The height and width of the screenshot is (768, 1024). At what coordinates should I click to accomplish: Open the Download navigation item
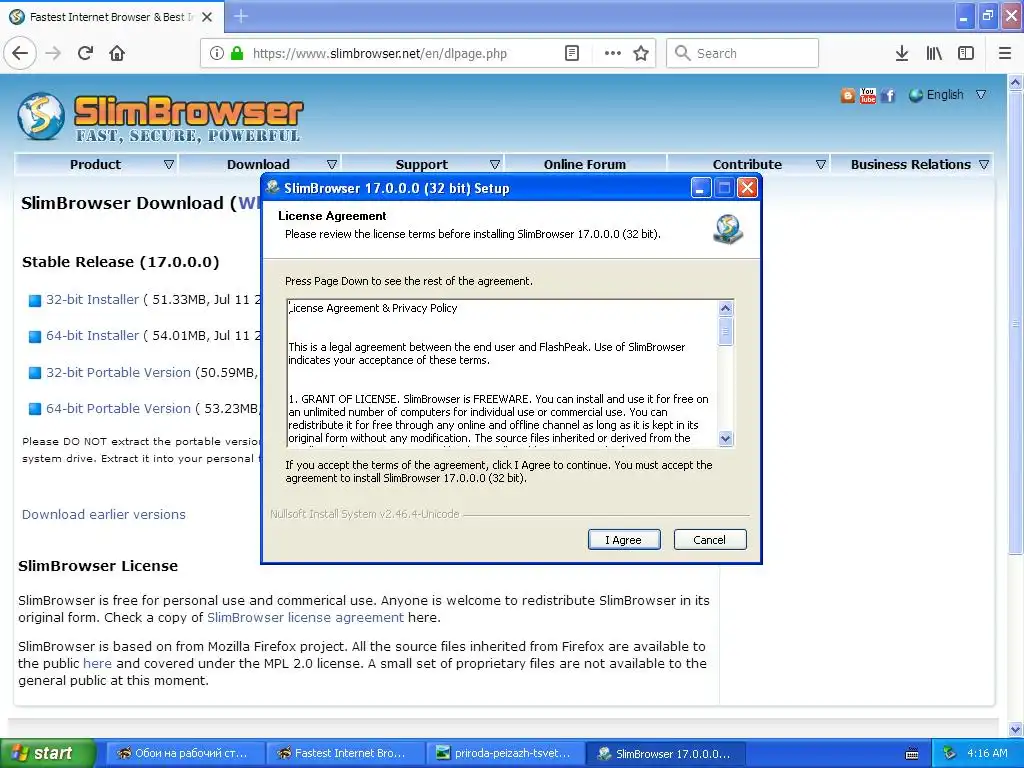point(258,165)
